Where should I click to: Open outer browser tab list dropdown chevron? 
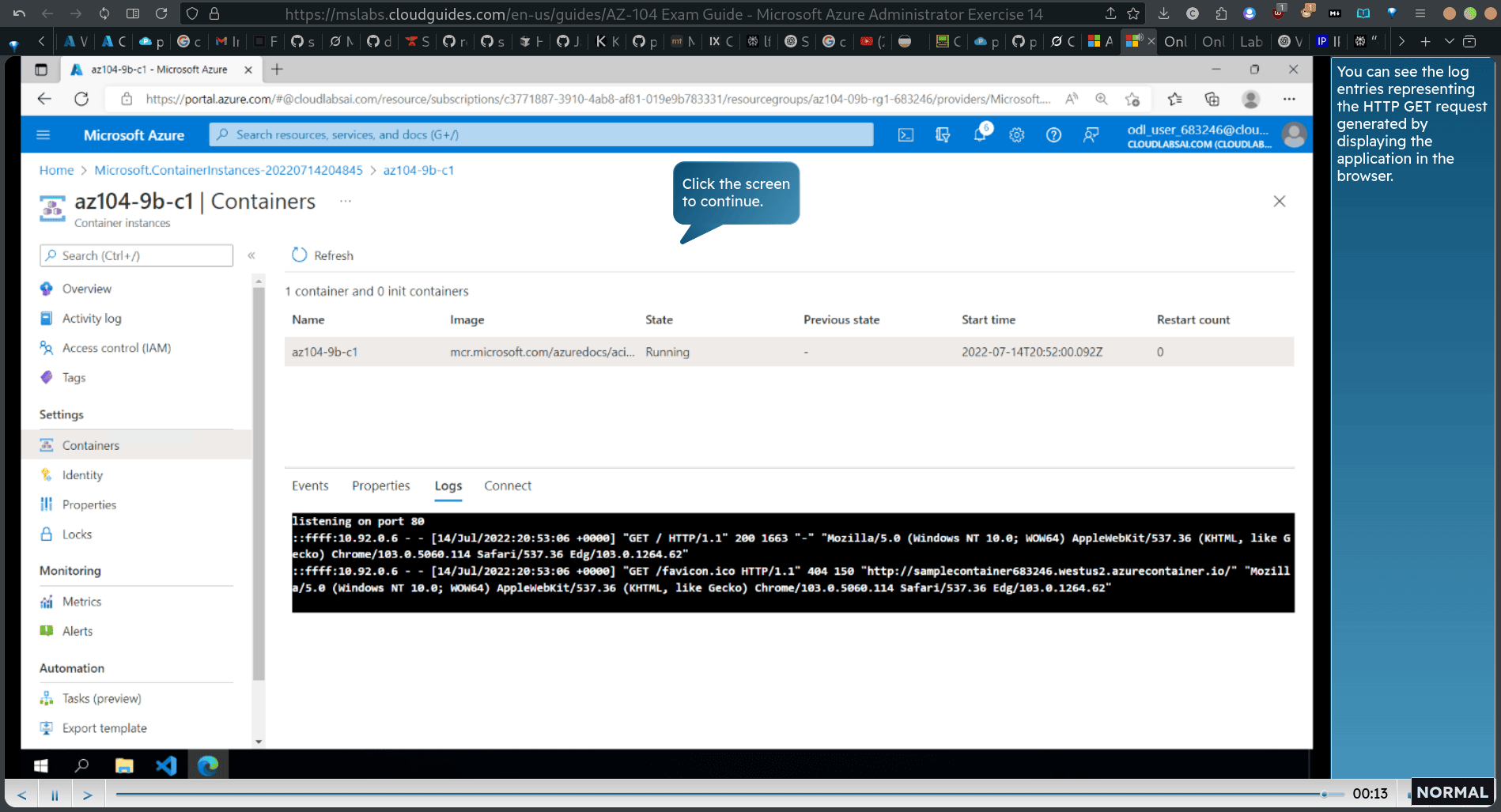tap(1449, 41)
